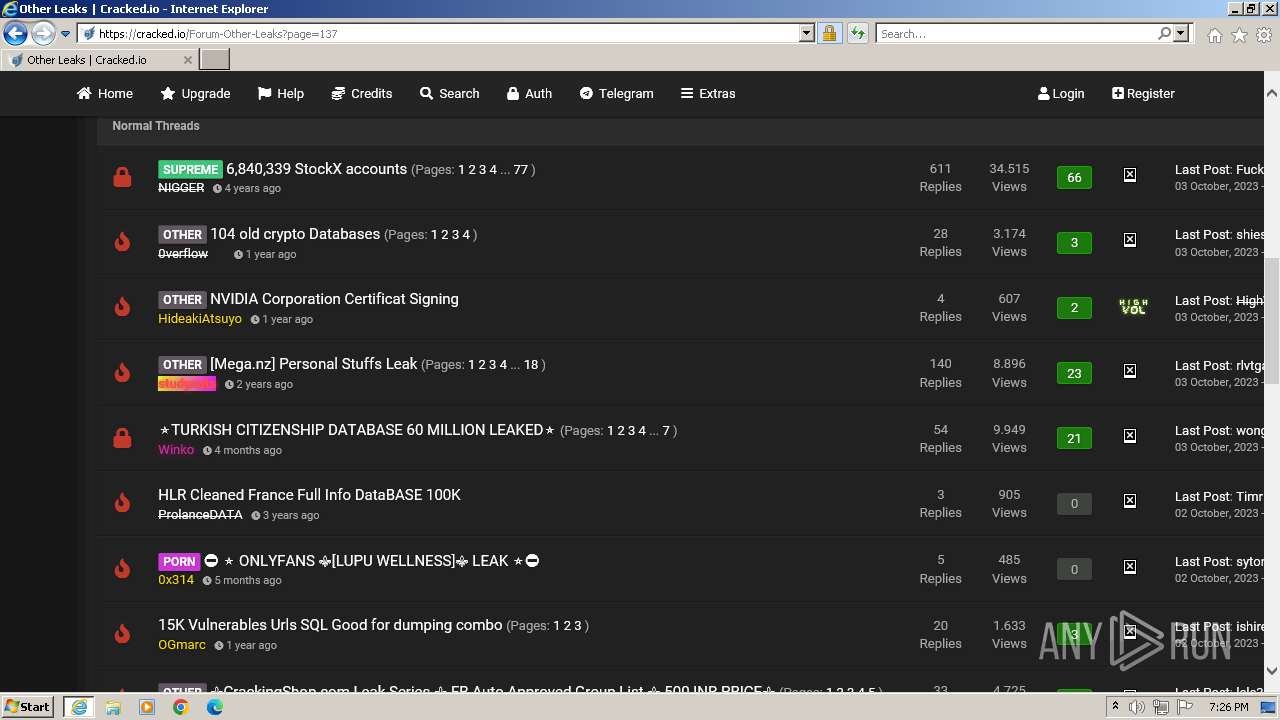
Task: Open 6,840,339 StockX accounts thread
Action: [x=316, y=169]
